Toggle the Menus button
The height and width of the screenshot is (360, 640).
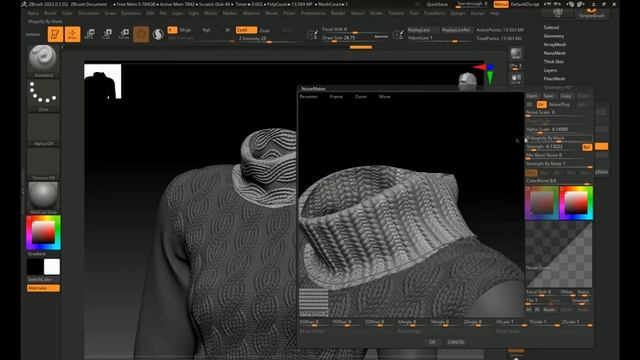(x=501, y=4)
